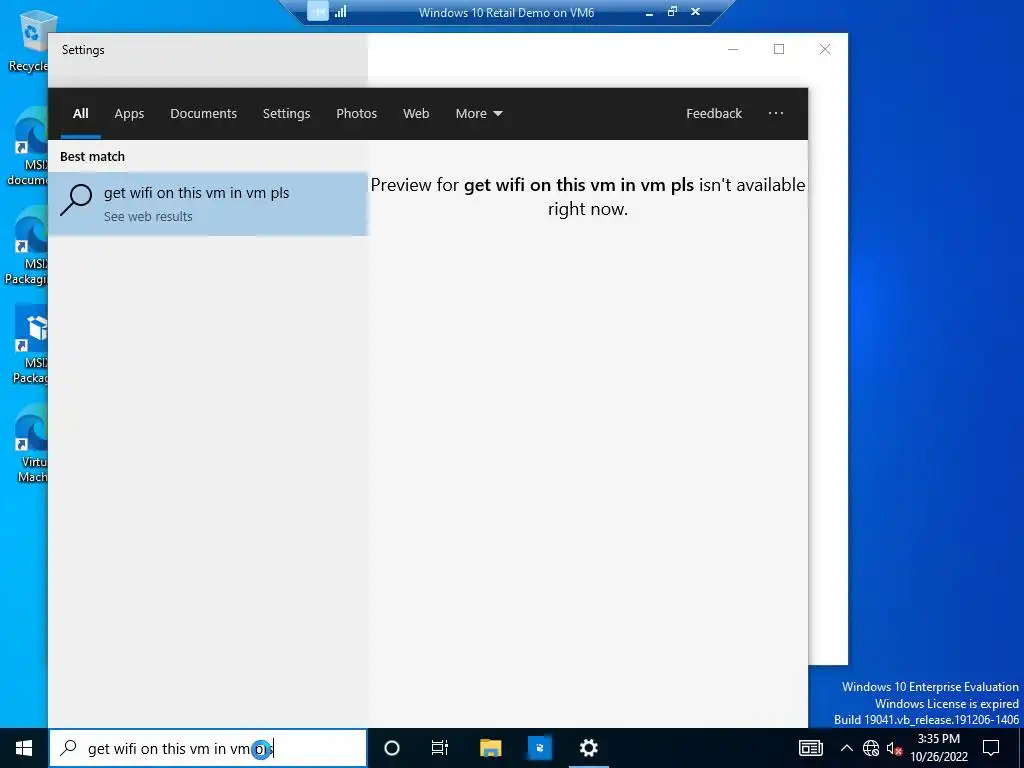Open File Explorer from the taskbar
Screen dimensions: 1024x768
click(x=490, y=748)
